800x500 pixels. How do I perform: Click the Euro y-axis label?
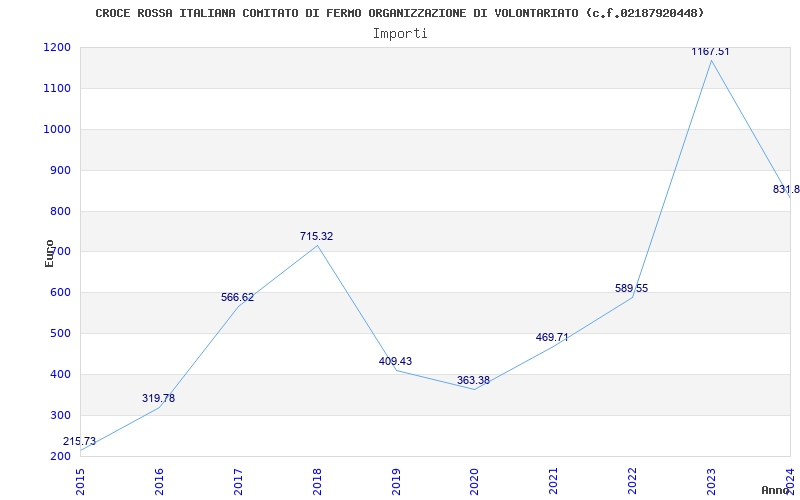tap(49, 253)
